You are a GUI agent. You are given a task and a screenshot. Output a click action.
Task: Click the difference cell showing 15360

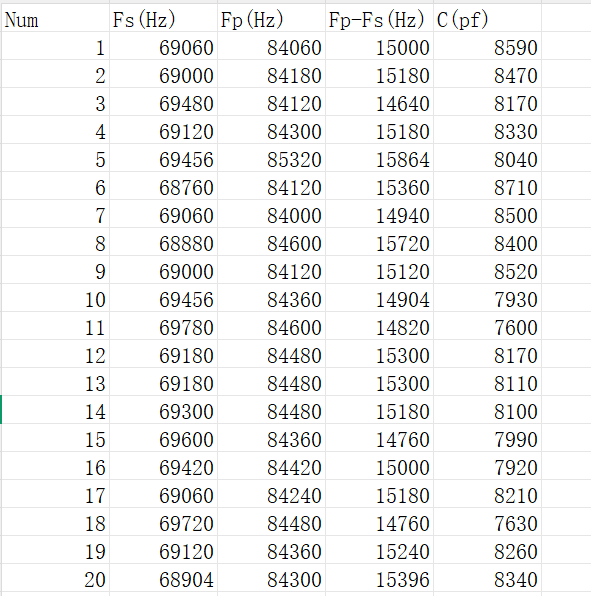click(x=379, y=186)
